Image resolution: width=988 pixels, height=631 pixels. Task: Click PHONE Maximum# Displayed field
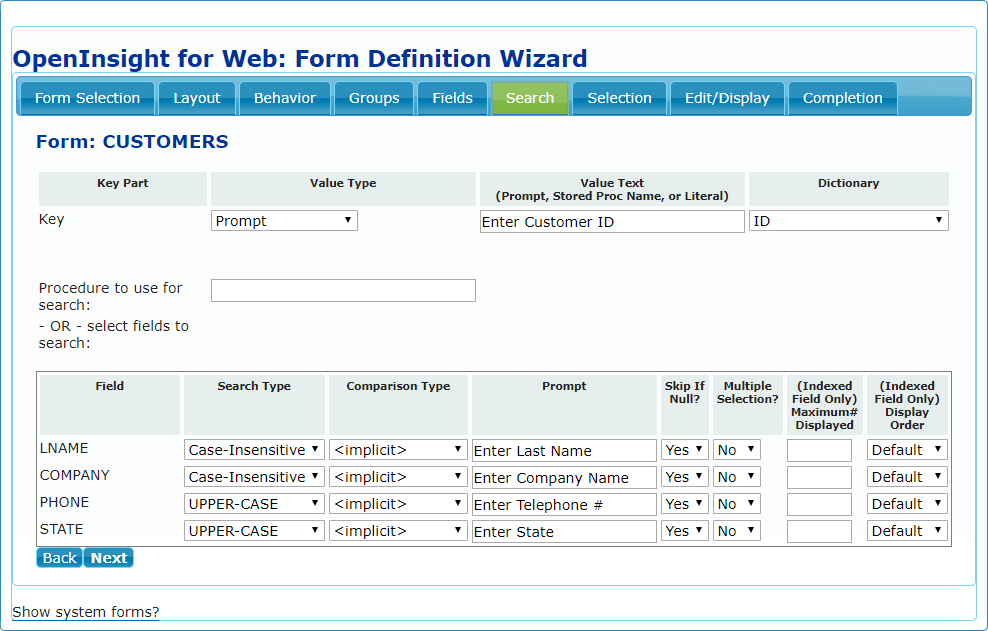click(x=819, y=505)
